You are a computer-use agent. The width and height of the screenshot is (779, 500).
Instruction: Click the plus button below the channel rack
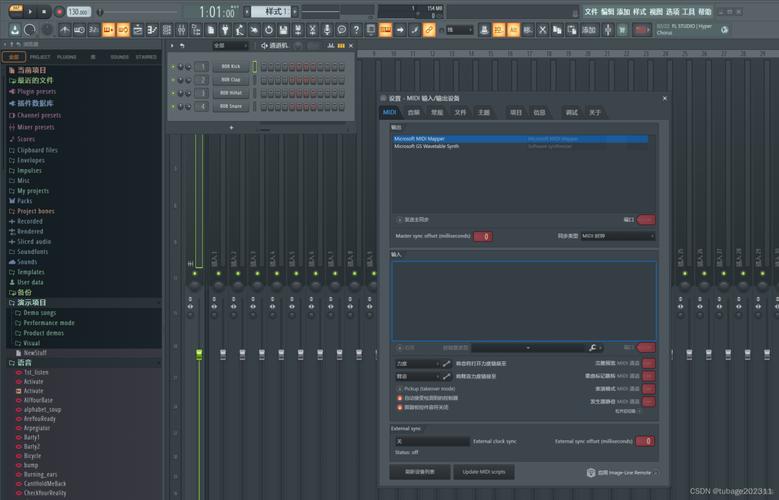tap(232, 127)
